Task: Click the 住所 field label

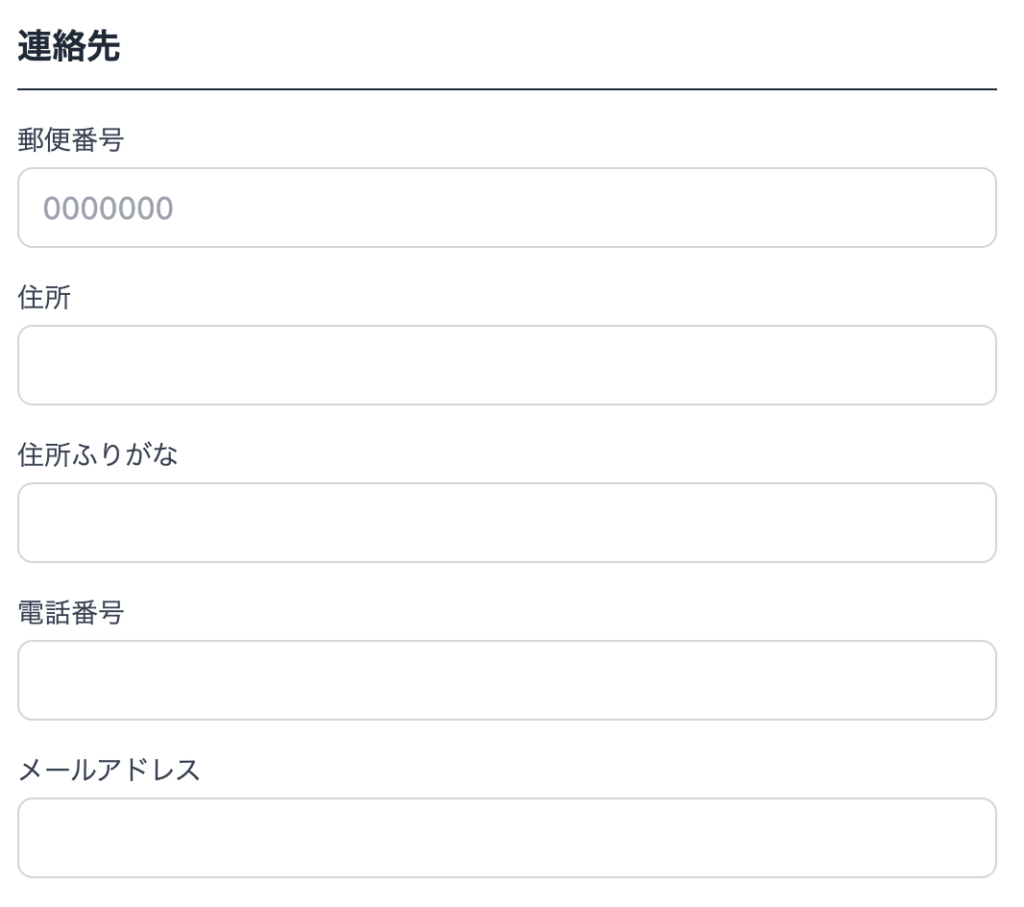Action: point(44,298)
